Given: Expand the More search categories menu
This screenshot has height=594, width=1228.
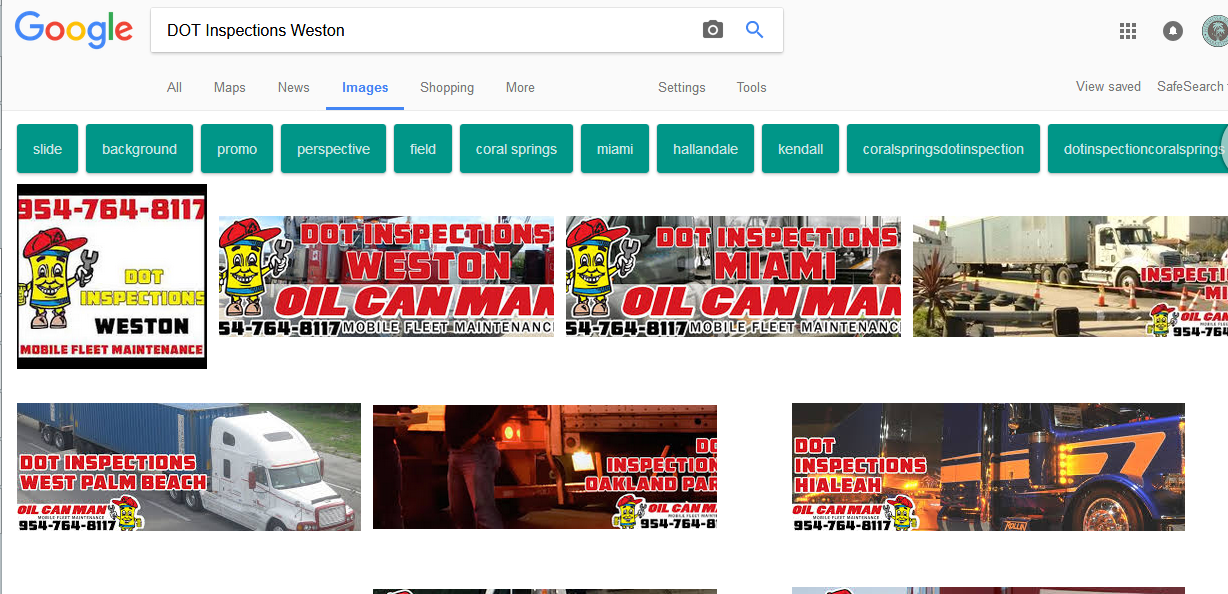Looking at the screenshot, I should (x=520, y=88).
